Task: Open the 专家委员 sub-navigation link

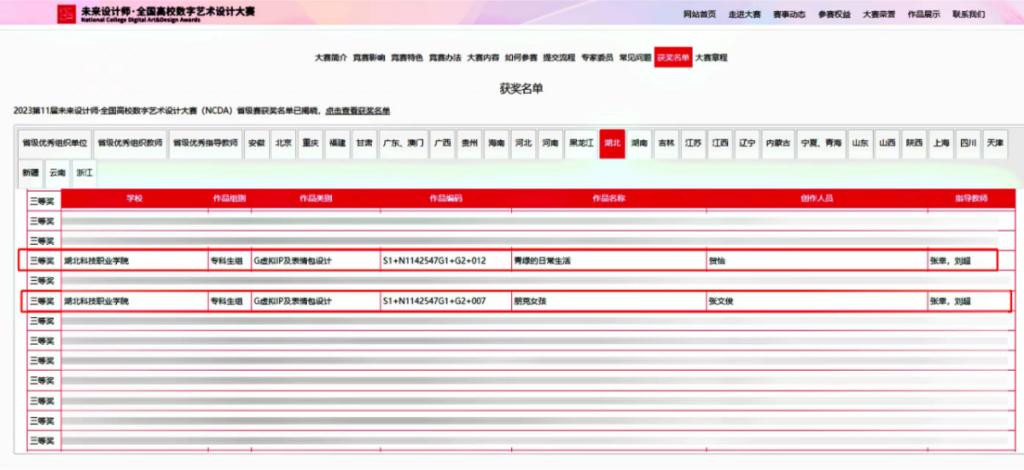Action: point(597,58)
